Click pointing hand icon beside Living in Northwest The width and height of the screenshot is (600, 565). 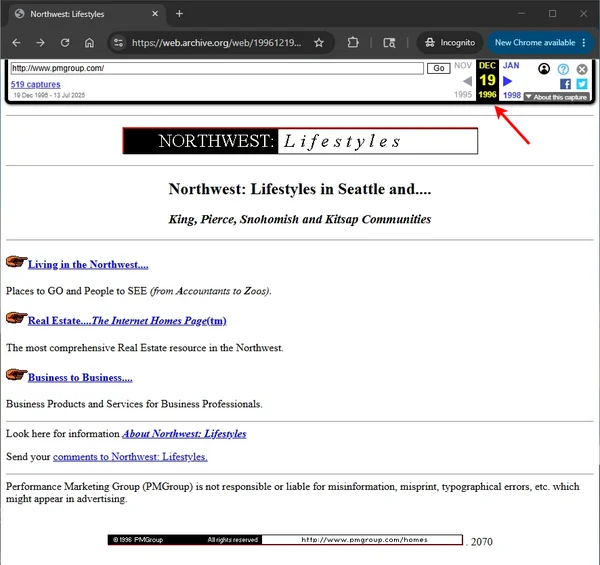tap(16, 262)
